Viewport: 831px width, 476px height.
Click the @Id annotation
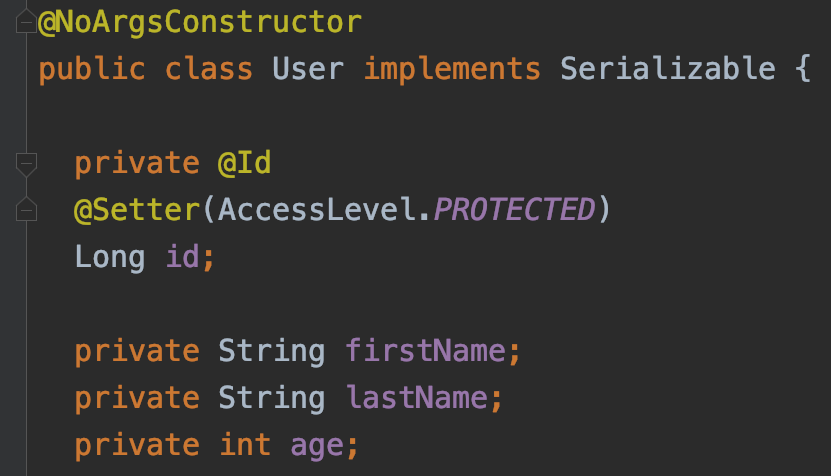[245, 163]
